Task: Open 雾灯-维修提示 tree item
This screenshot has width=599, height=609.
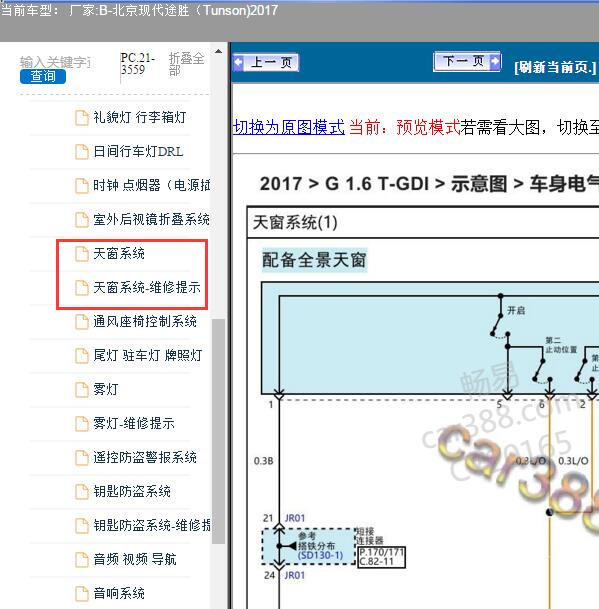Action: pos(134,423)
